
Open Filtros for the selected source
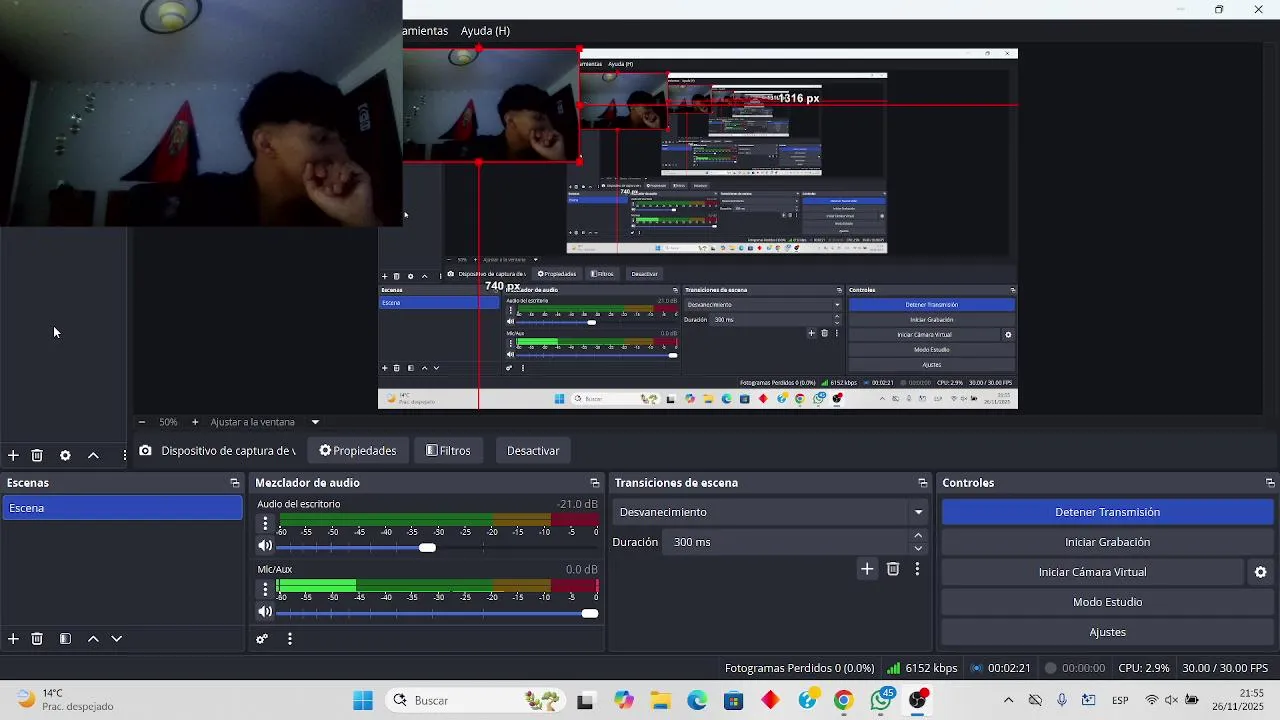coord(448,451)
